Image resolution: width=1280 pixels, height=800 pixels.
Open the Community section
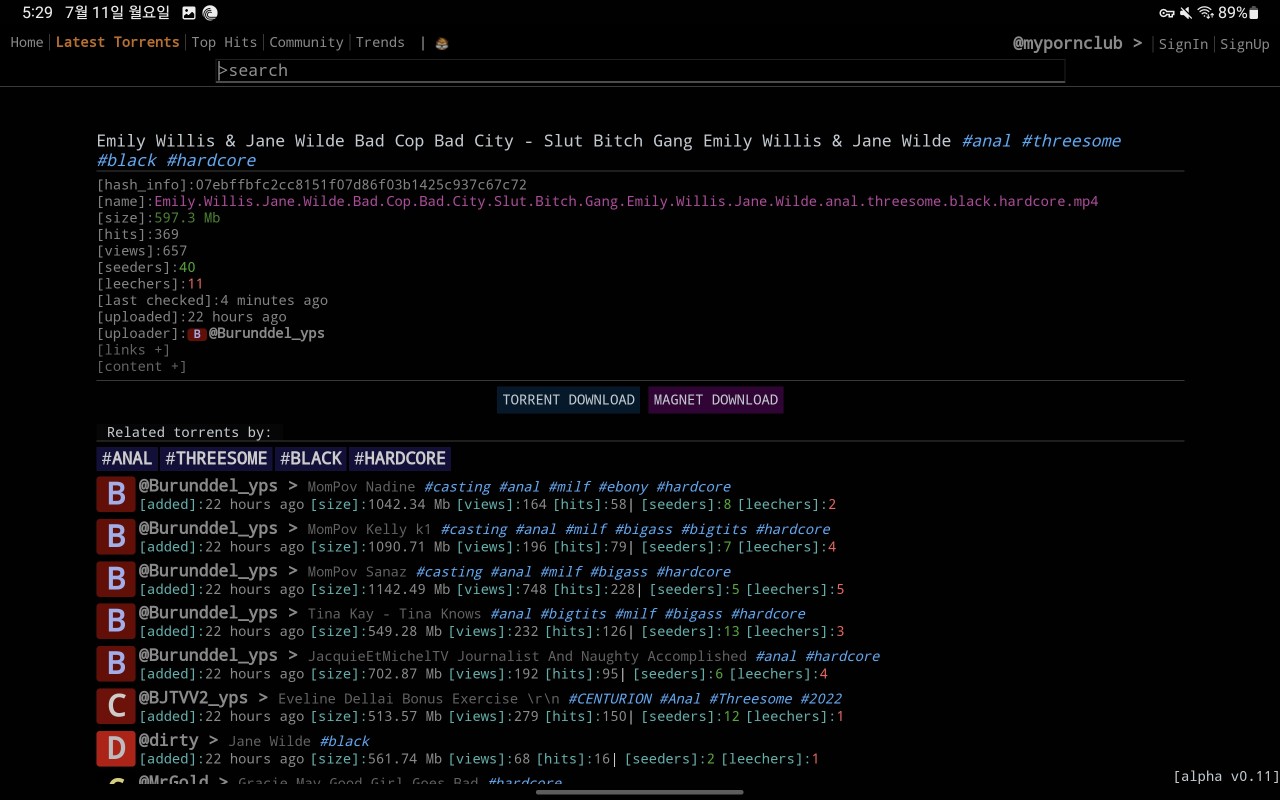[x=306, y=42]
